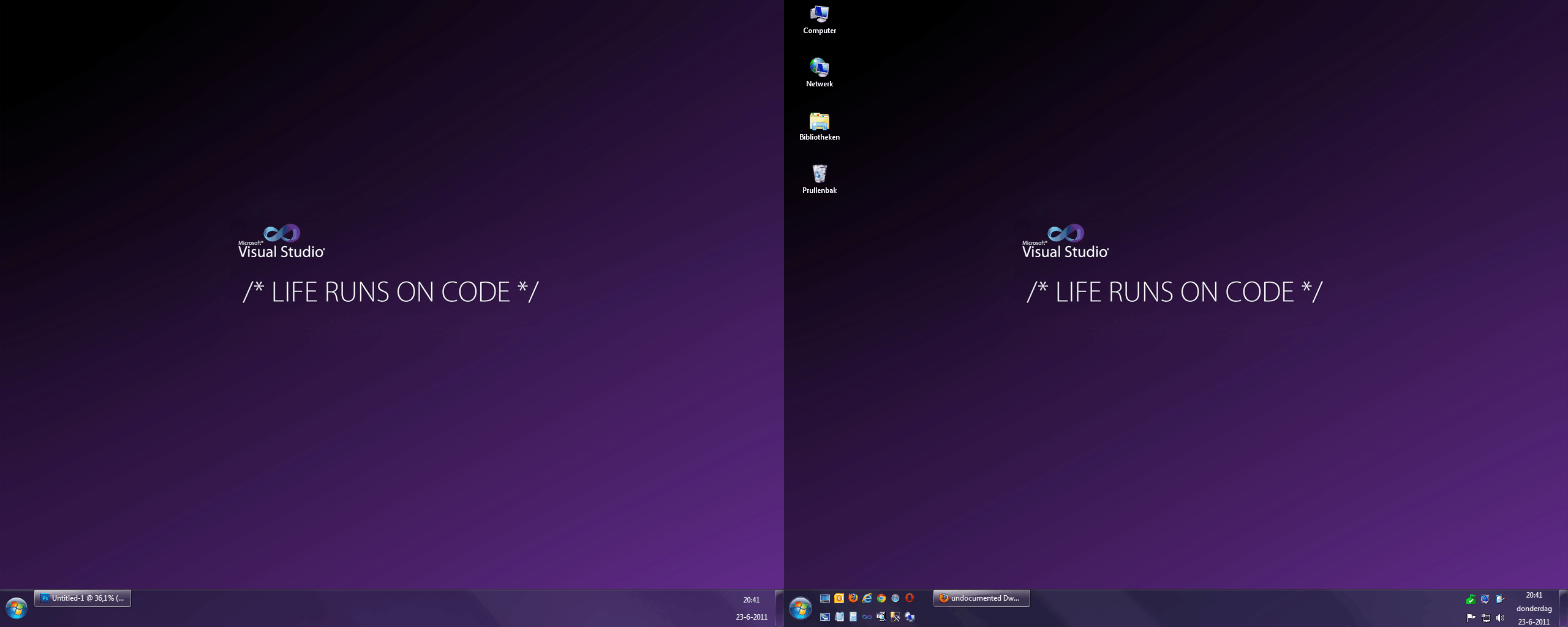The image size is (1568, 627).
Task: Select the Netwerk desktop icon
Action: point(820,73)
